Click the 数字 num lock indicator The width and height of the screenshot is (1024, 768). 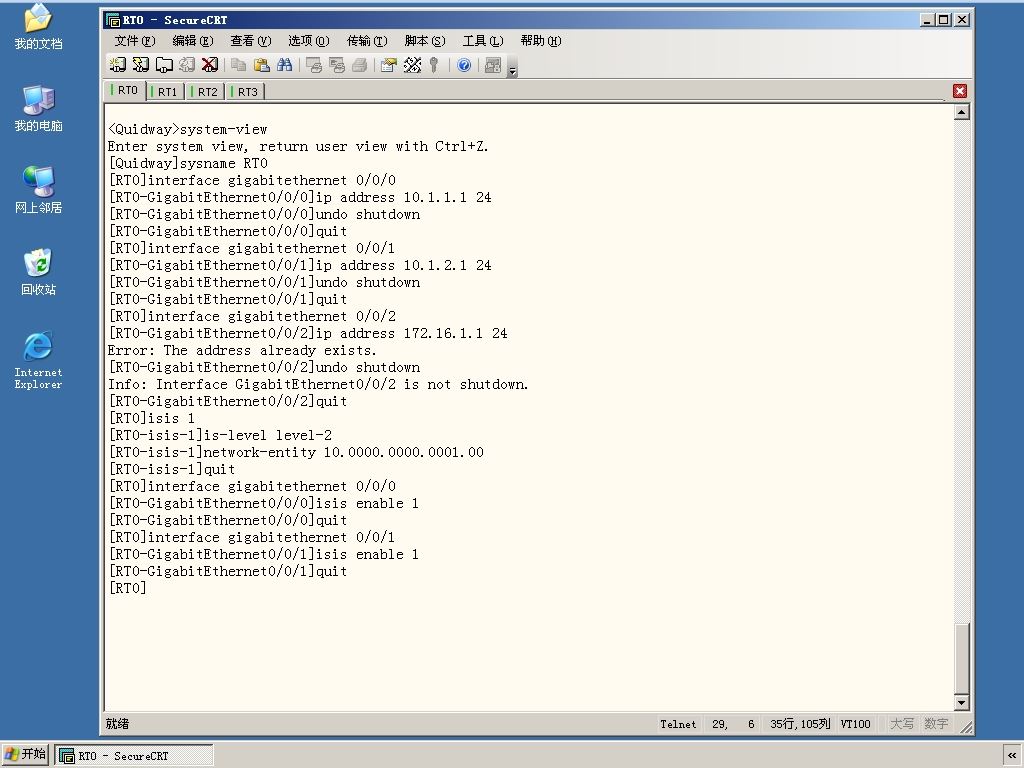[x=936, y=724]
